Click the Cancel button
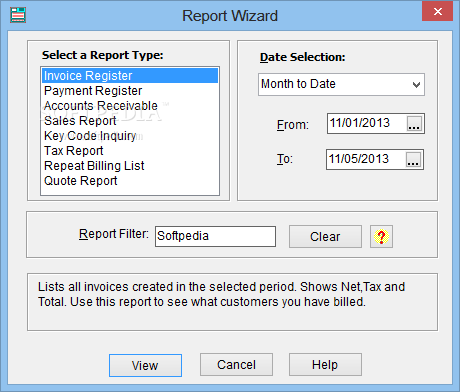The image size is (460, 392). click(x=236, y=365)
